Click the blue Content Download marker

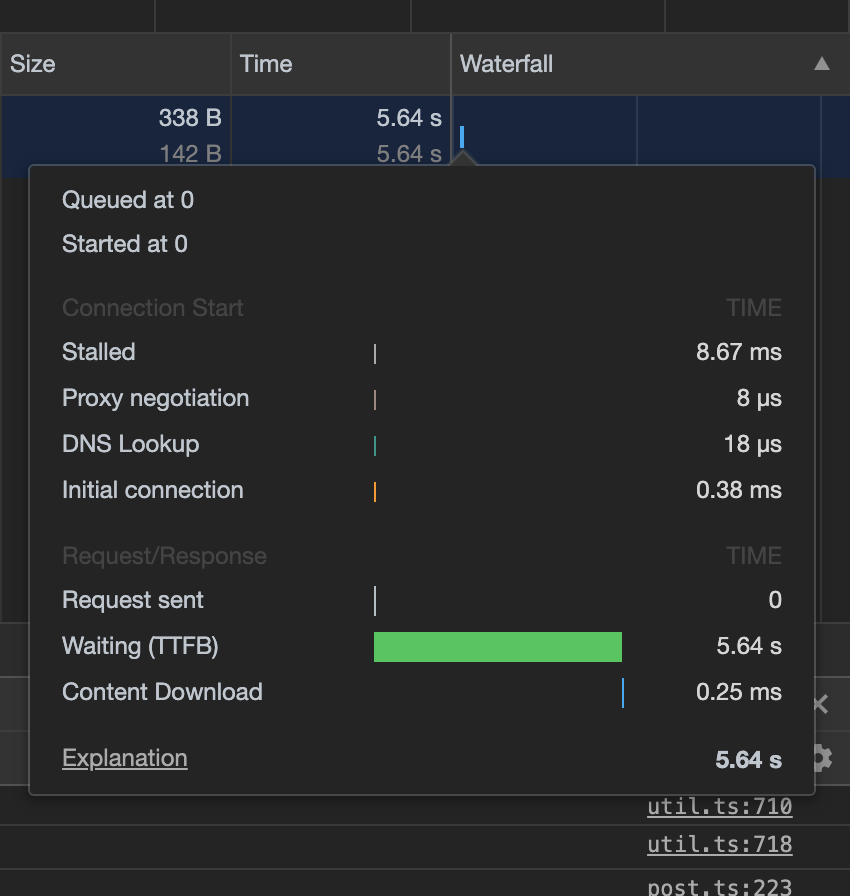pos(623,693)
